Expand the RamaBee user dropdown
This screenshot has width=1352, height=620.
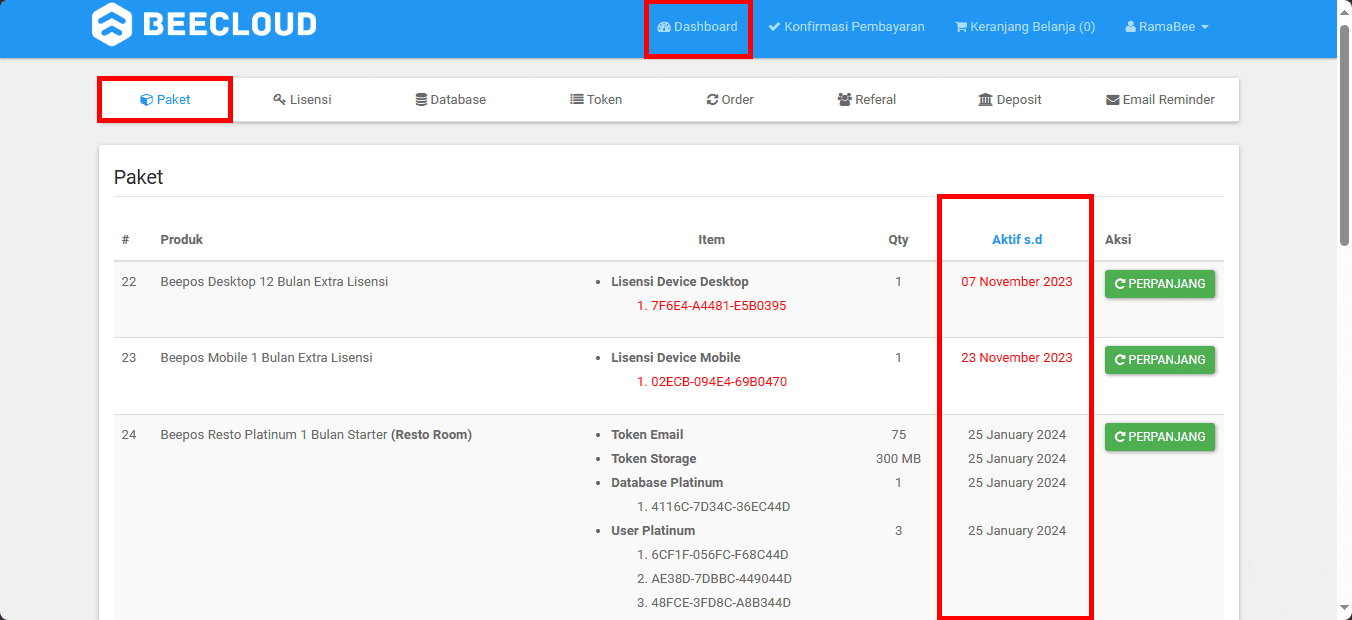1167,27
